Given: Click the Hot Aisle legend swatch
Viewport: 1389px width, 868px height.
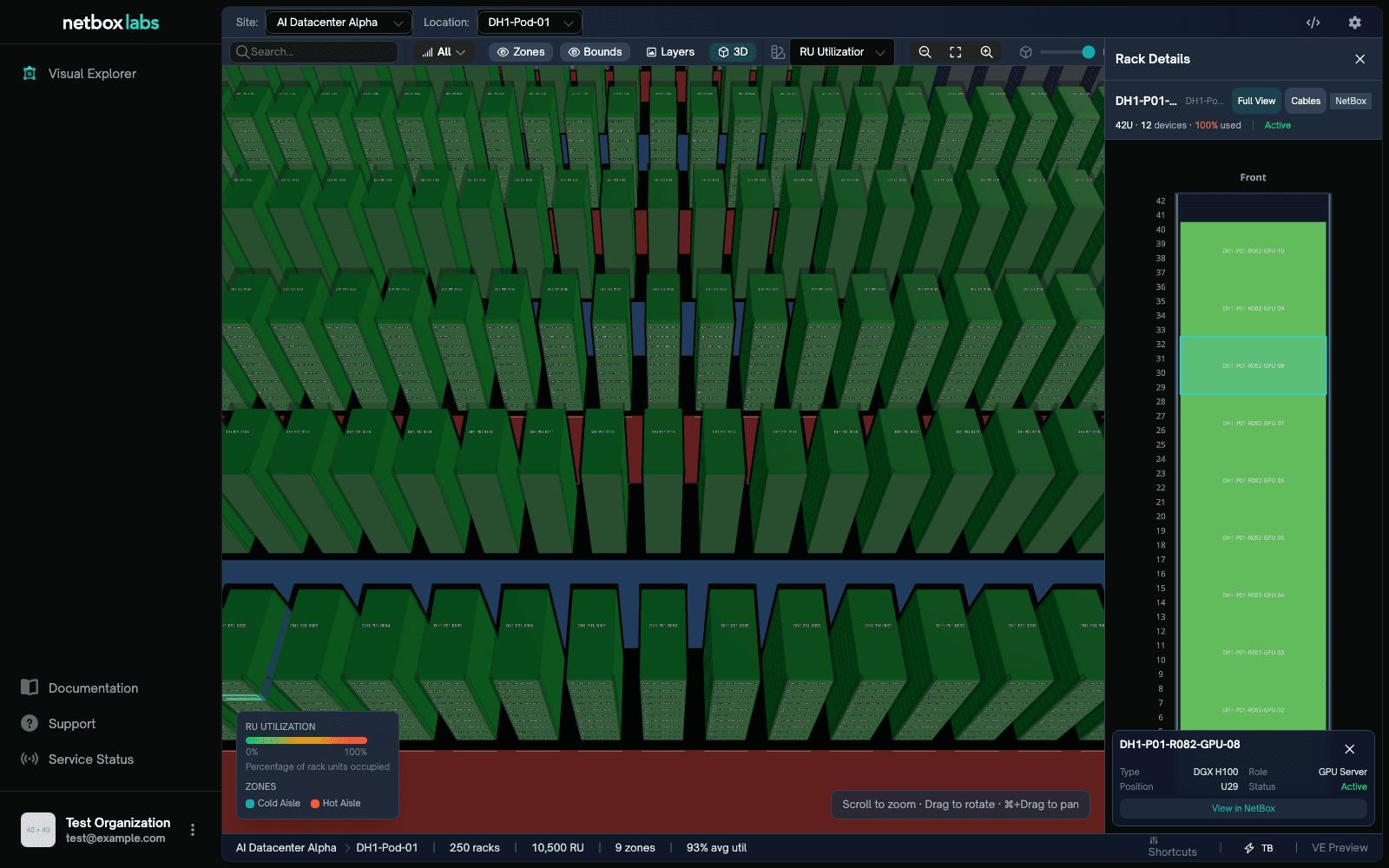Looking at the screenshot, I should click(x=315, y=804).
